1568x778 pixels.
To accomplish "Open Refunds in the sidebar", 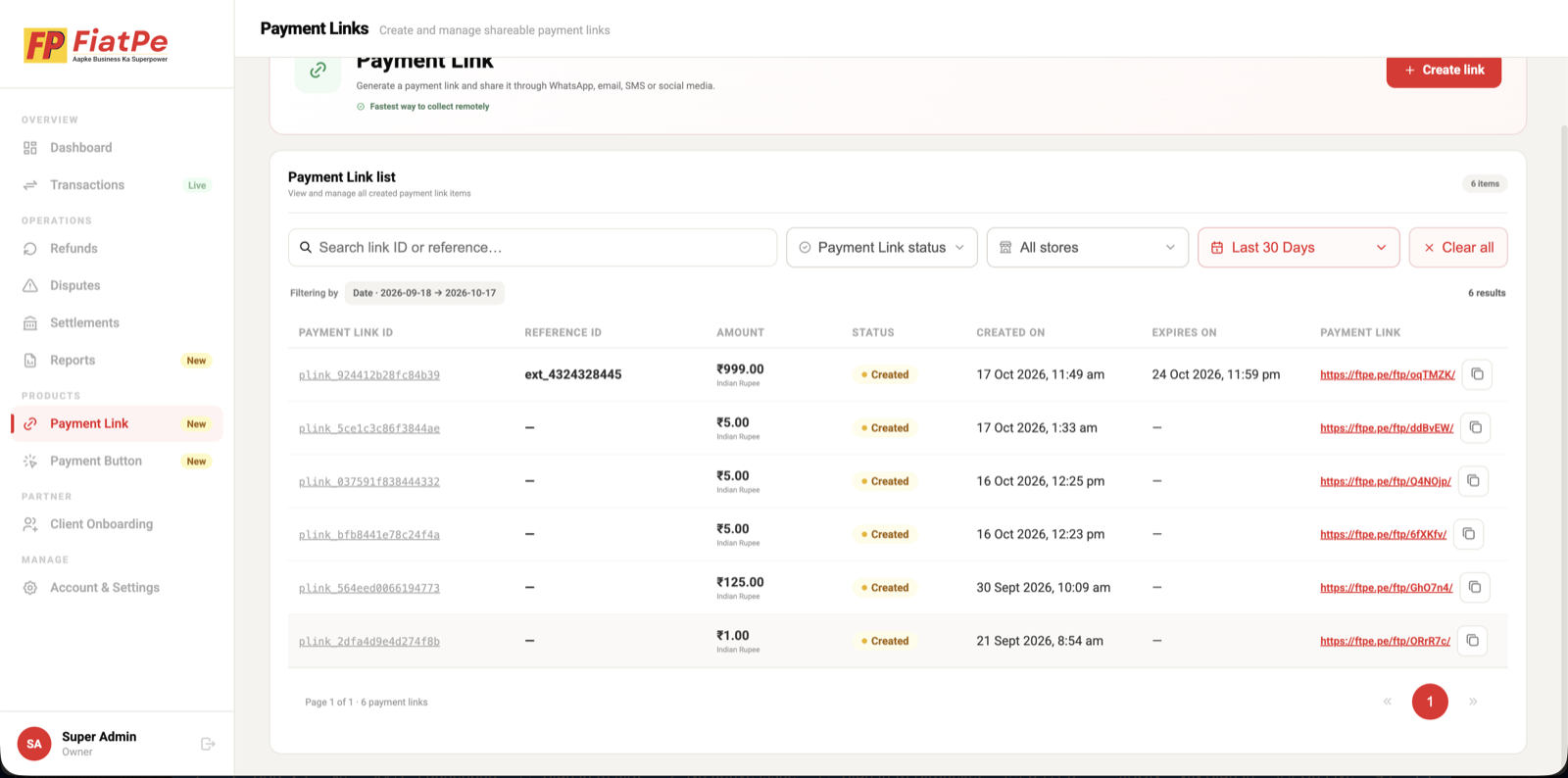I will click(x=117, y=249).
